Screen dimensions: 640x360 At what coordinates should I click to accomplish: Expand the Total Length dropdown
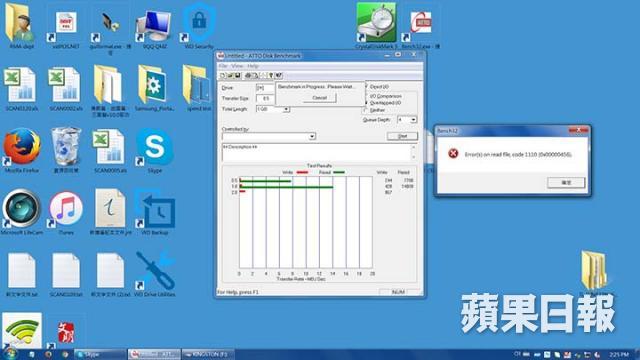click(x=286, y=109)
